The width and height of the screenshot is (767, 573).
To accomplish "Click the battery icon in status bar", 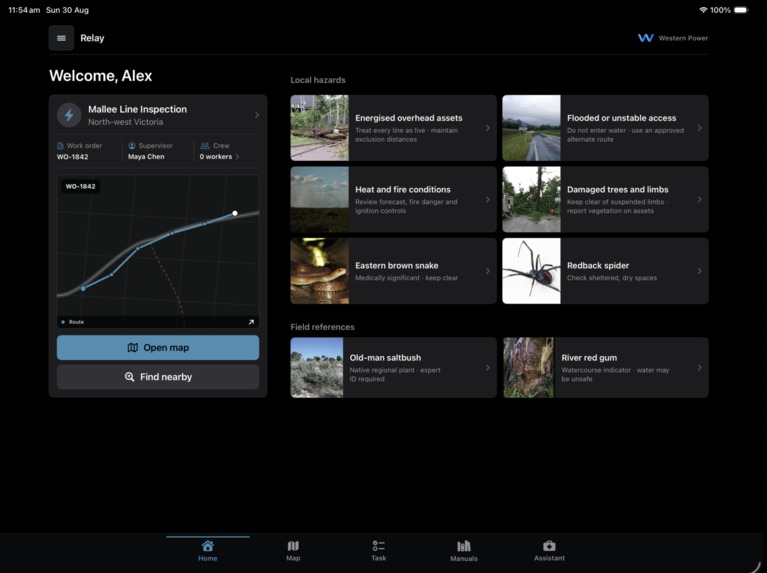I will 741,10.
